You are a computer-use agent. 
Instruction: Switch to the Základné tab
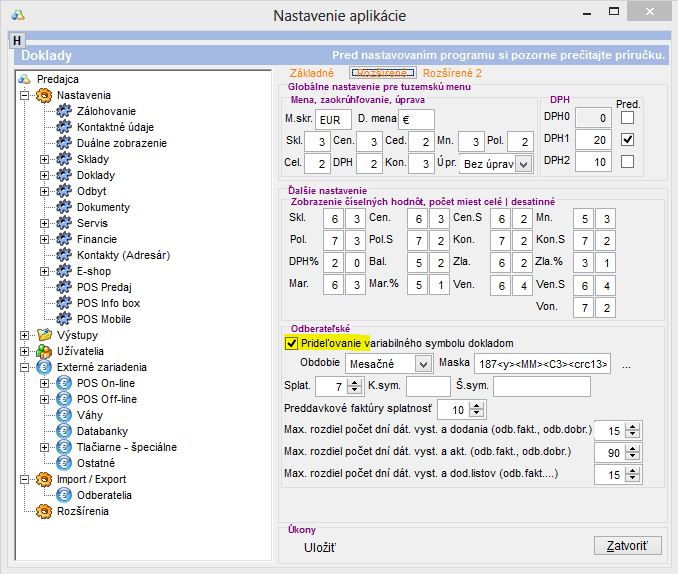(x=311, y=73)
